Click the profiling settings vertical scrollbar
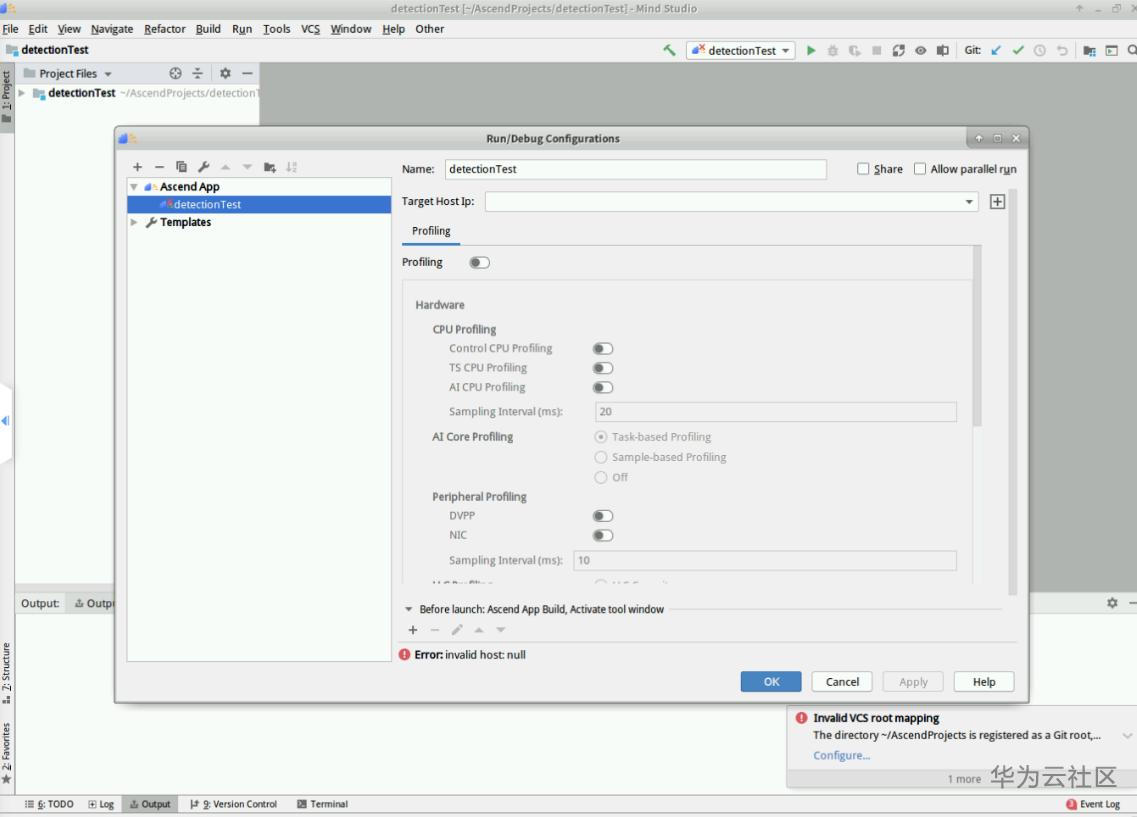This screenshot has height=817, width=1137. click(x=977, y=336)
